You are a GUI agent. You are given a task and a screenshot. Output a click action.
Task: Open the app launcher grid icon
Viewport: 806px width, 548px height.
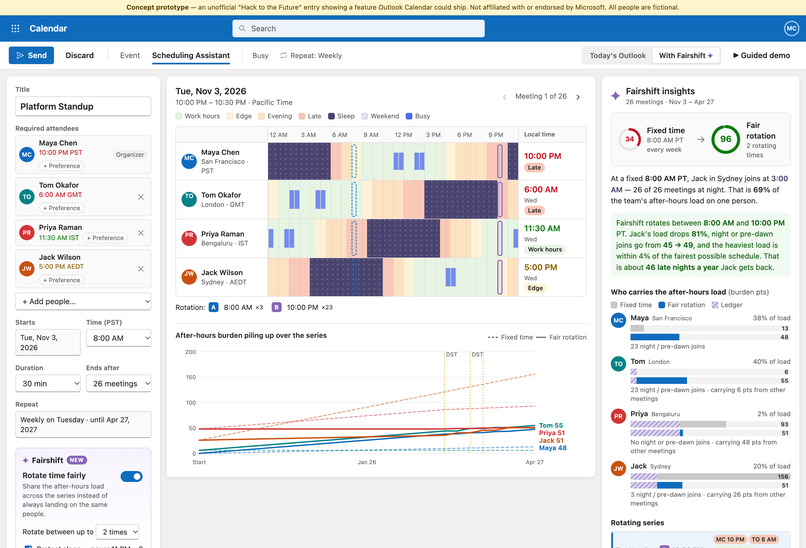pyautogui.click(x=15, y=28)
